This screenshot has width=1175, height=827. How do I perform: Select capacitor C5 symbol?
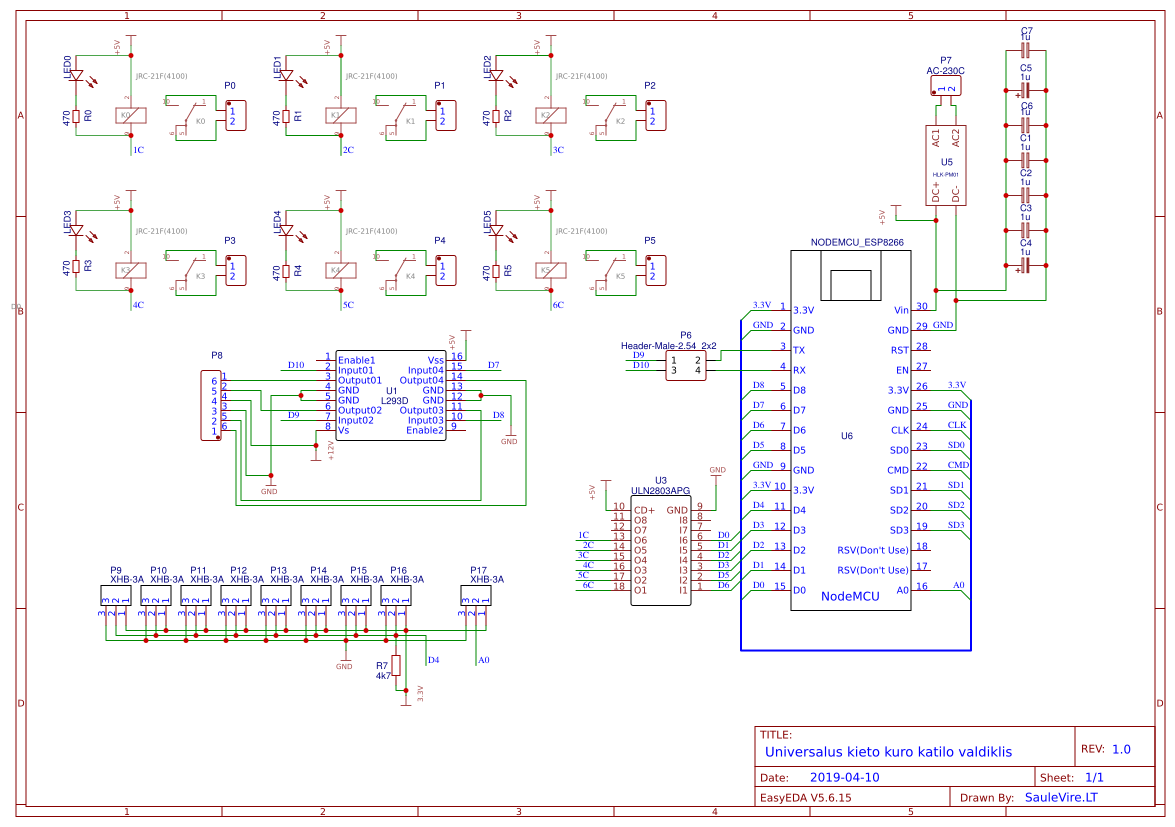1026,91
